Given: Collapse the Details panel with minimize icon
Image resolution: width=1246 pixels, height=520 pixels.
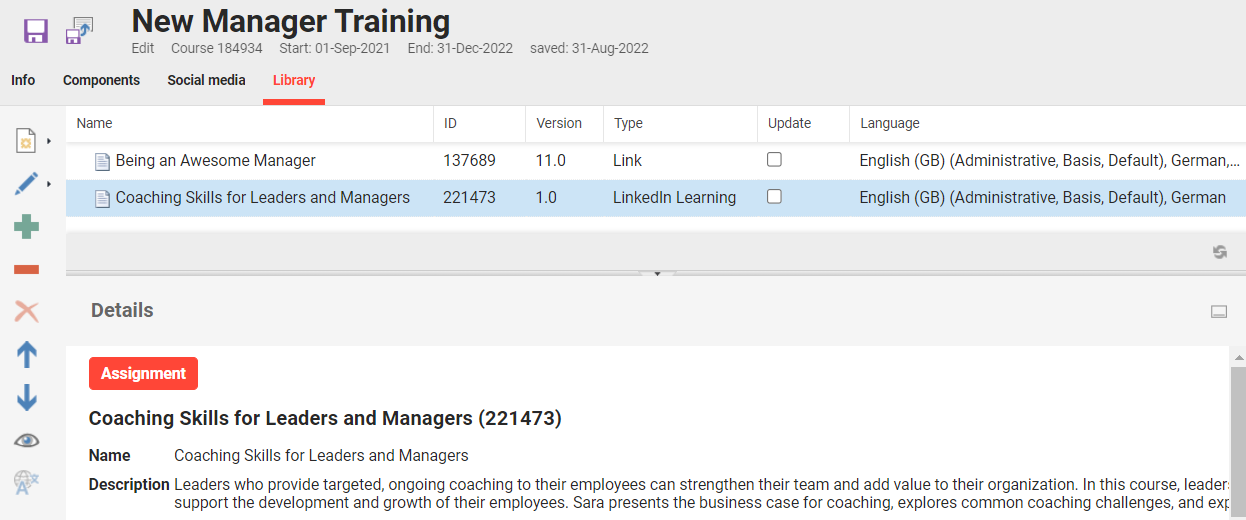Looking at the screenshot, I should [1219, 312].
